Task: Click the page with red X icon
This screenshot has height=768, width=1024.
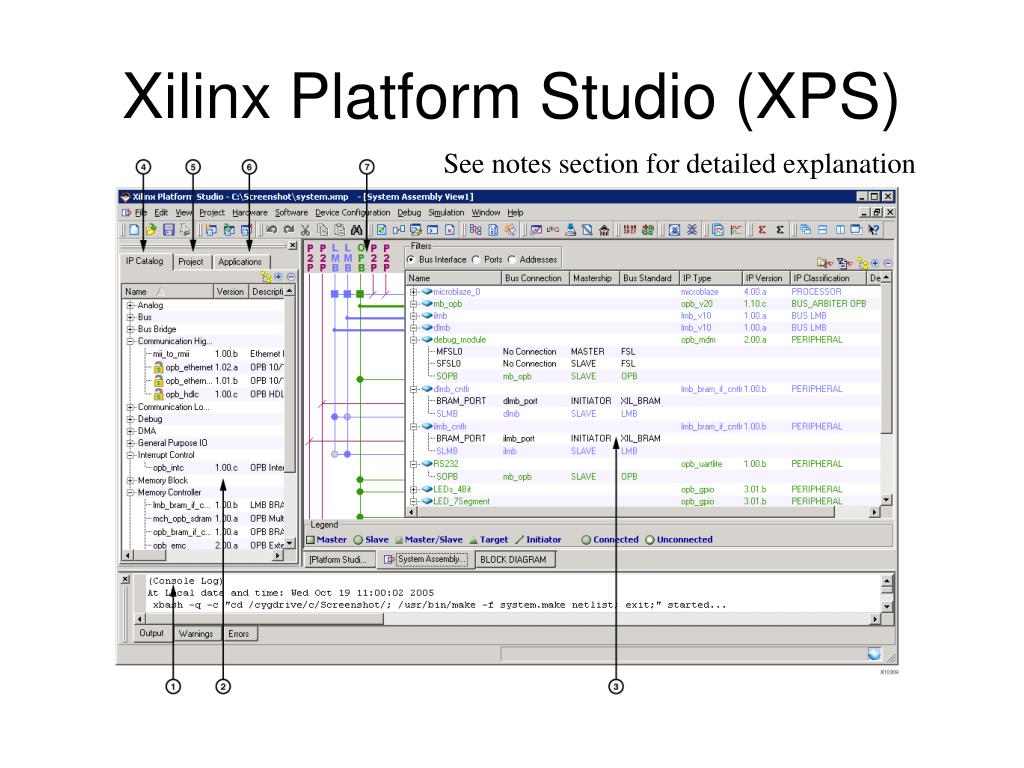Action: (450, 230)
